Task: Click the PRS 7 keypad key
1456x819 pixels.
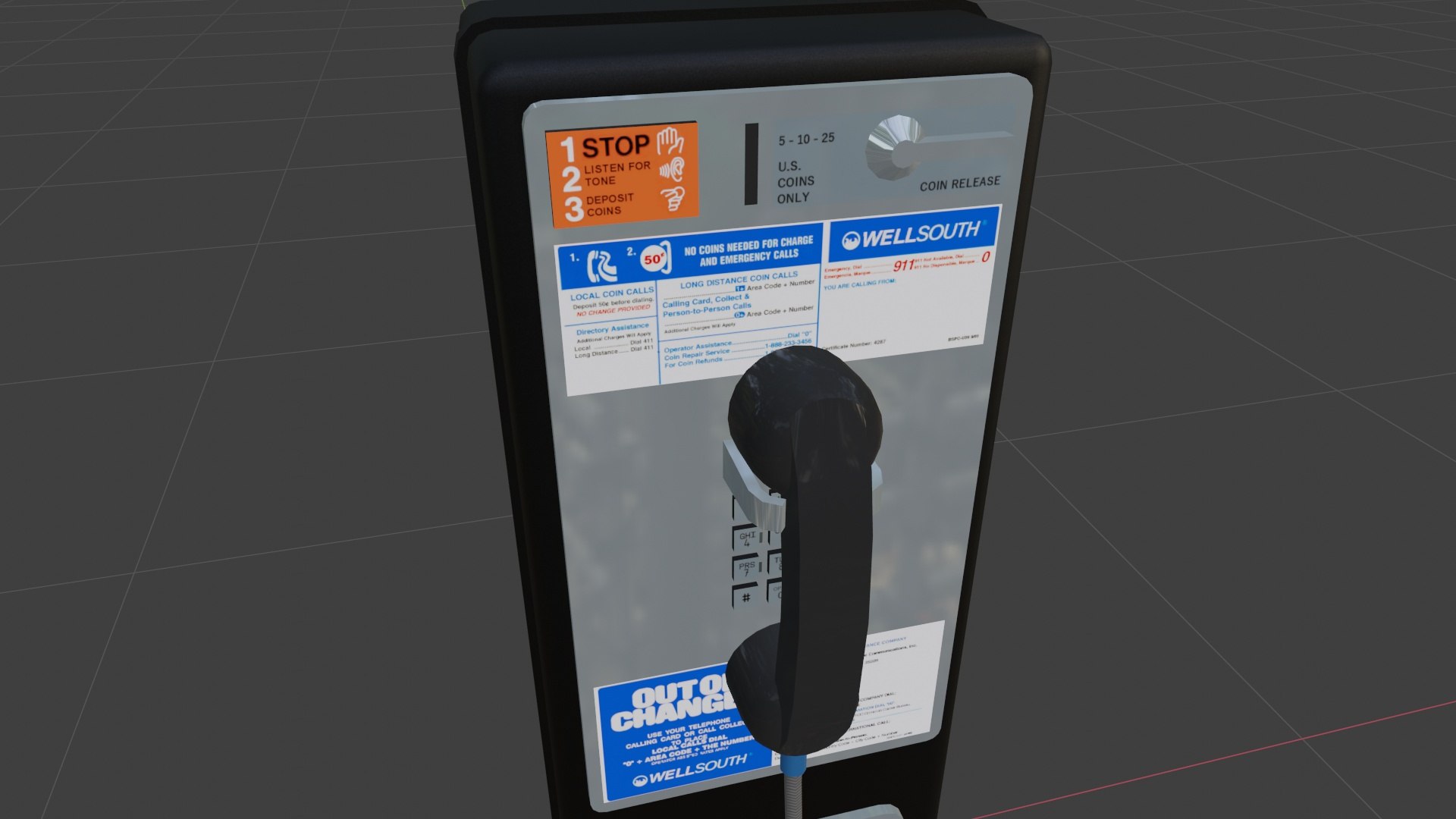Action: pos(747,569)
